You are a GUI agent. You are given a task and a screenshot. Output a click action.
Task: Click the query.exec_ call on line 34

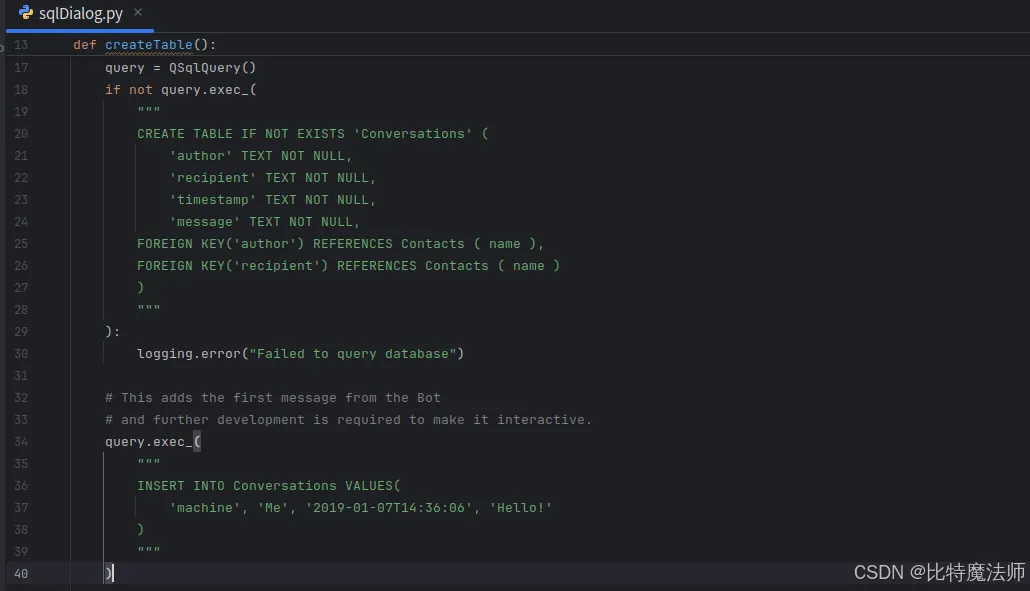pos(152,442)
